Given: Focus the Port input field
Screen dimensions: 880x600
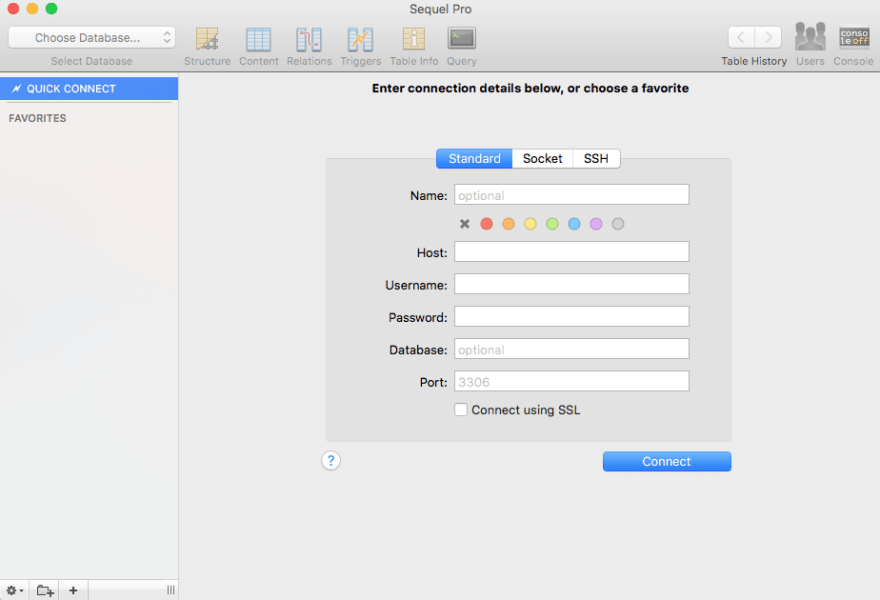Looking at the screenshot, I should 571,382.
